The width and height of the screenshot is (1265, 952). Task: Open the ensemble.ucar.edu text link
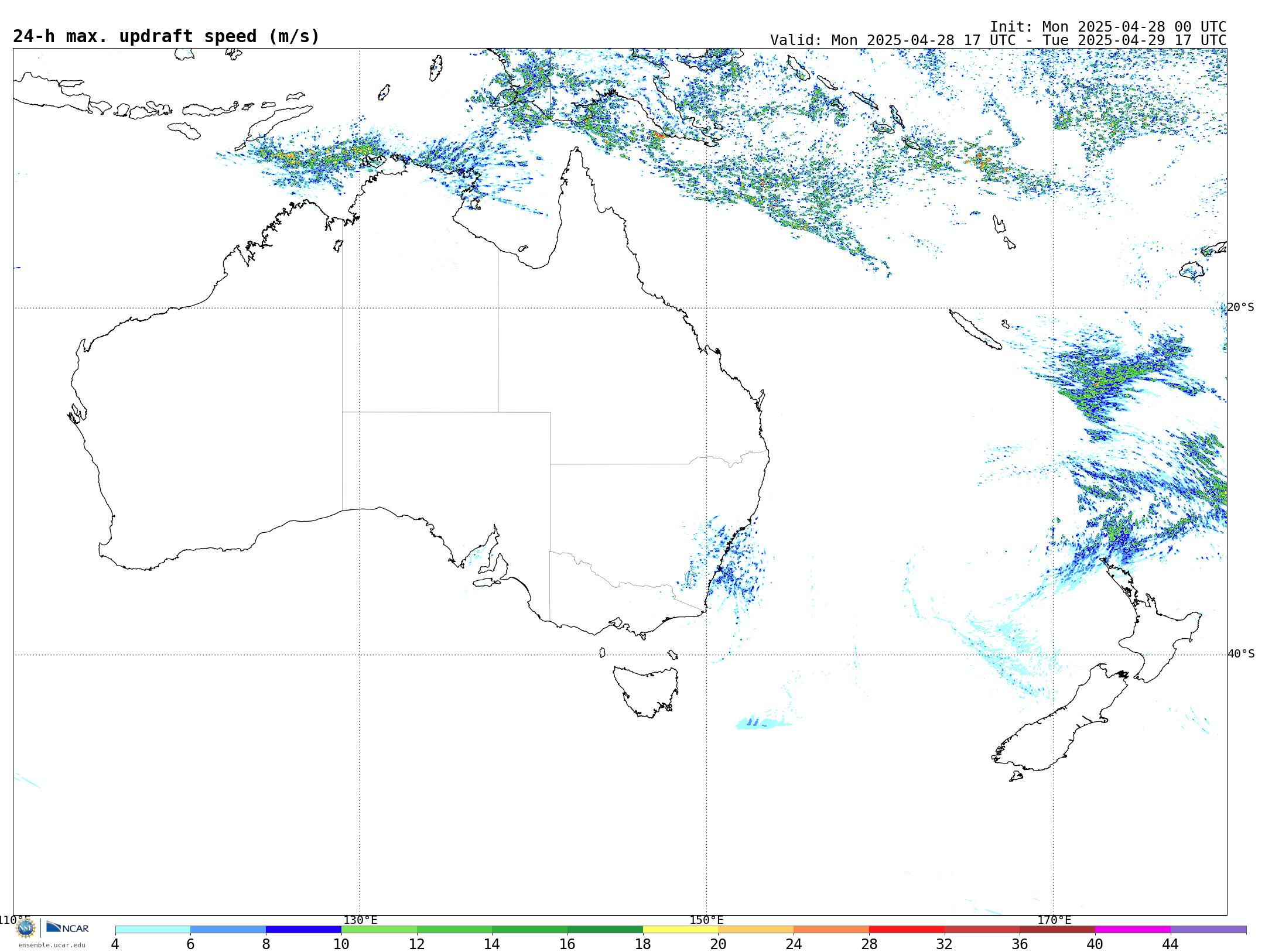pyautogui.click(x=52, y=945)
